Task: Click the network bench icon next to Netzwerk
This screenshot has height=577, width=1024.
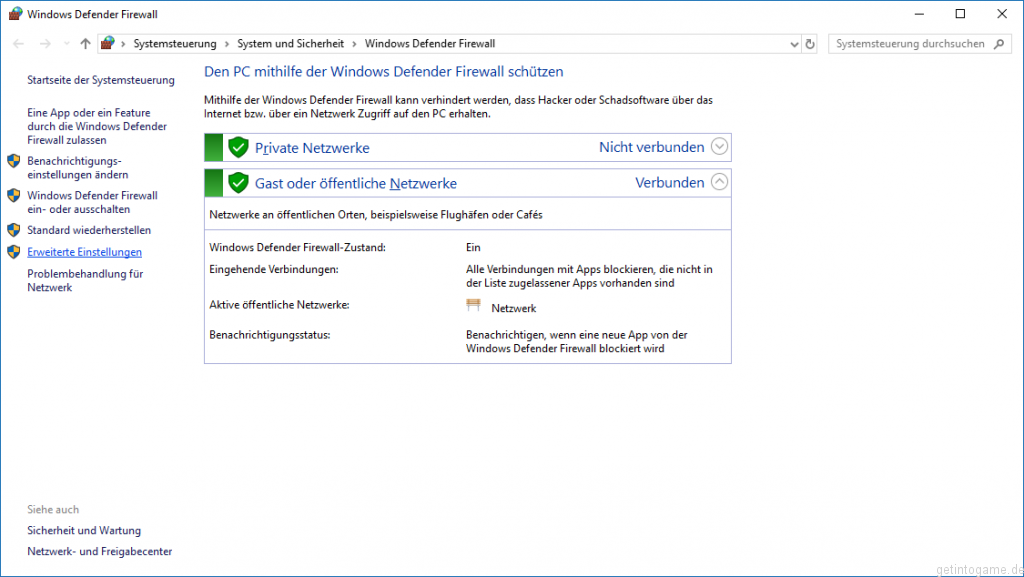Action: tap(473, 305)
